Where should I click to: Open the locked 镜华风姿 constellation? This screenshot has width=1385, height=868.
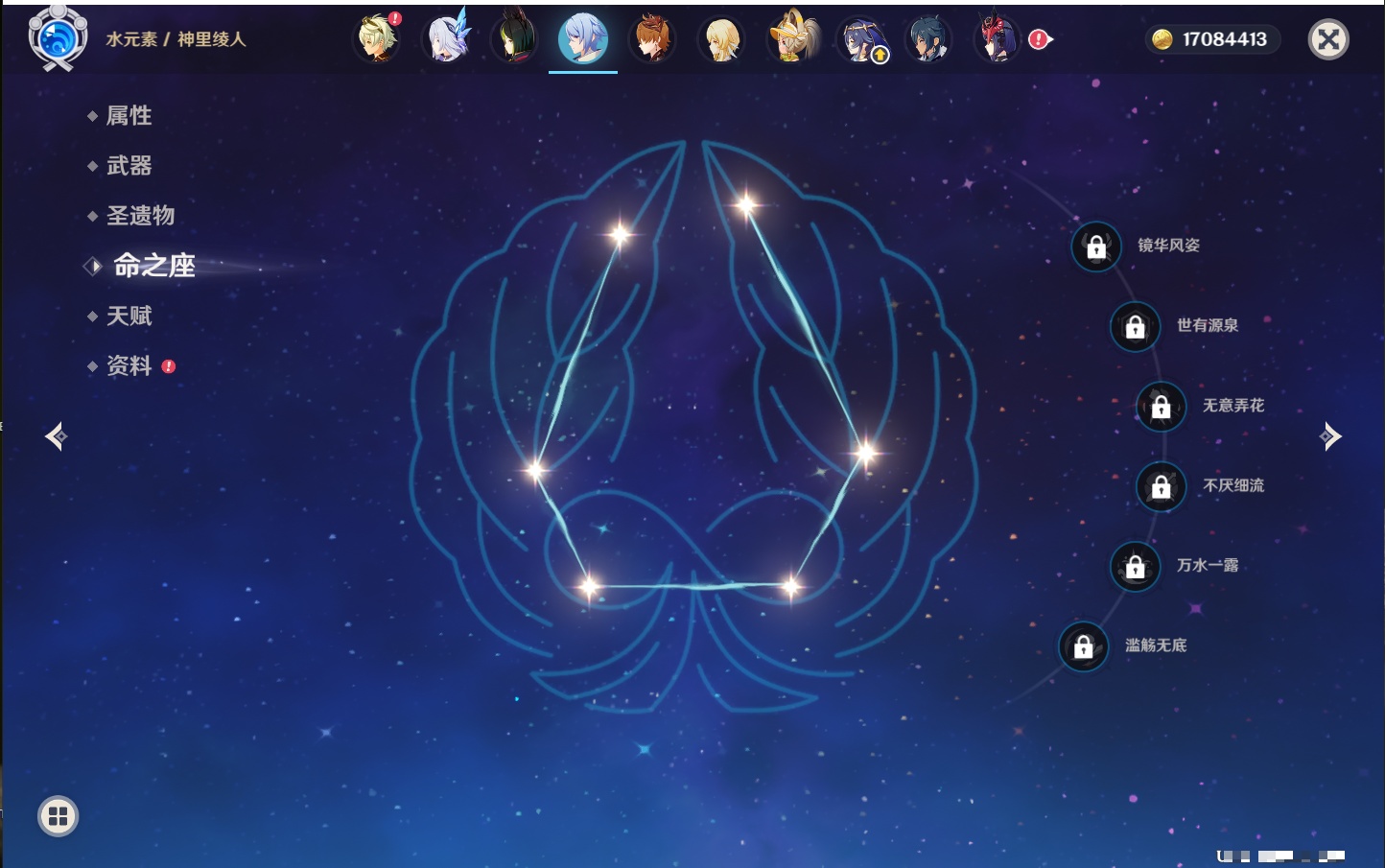[x=1096, y=246]
